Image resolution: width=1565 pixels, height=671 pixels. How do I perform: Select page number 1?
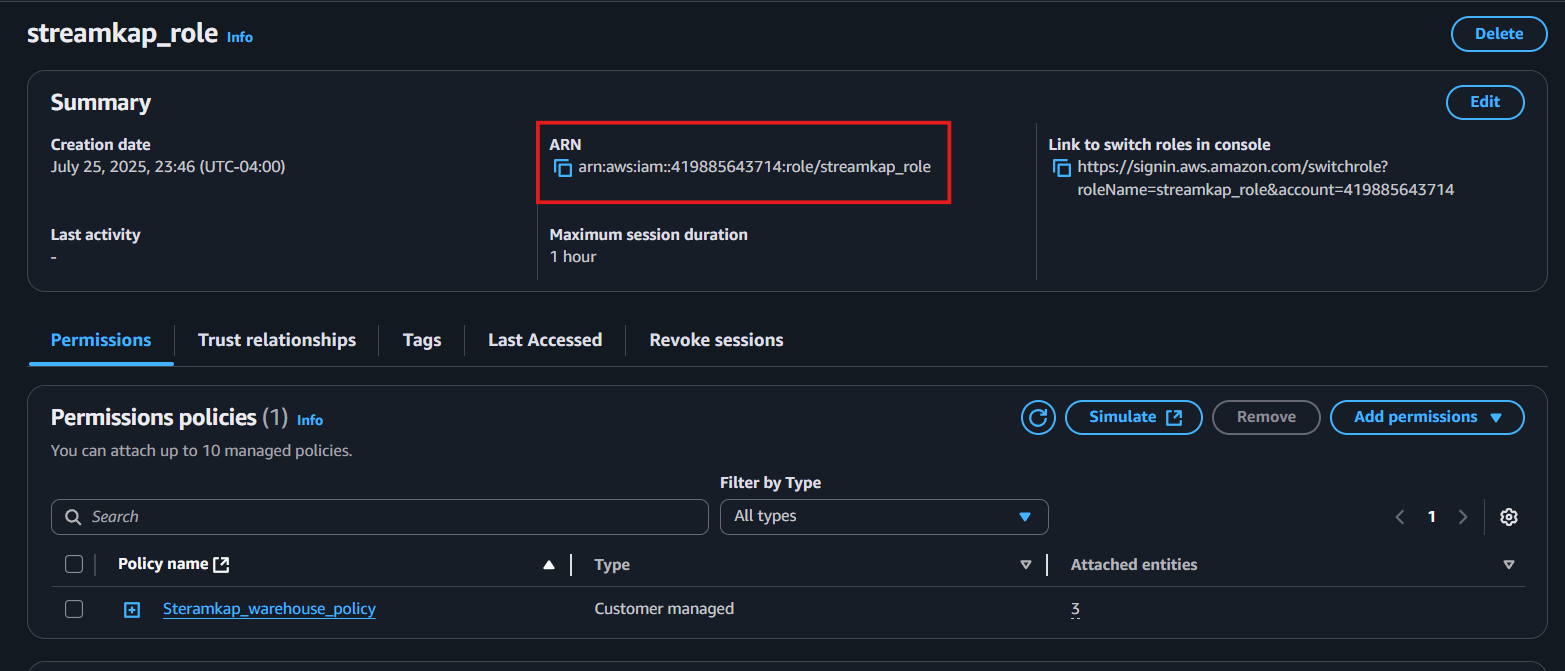pos(1432,517)
